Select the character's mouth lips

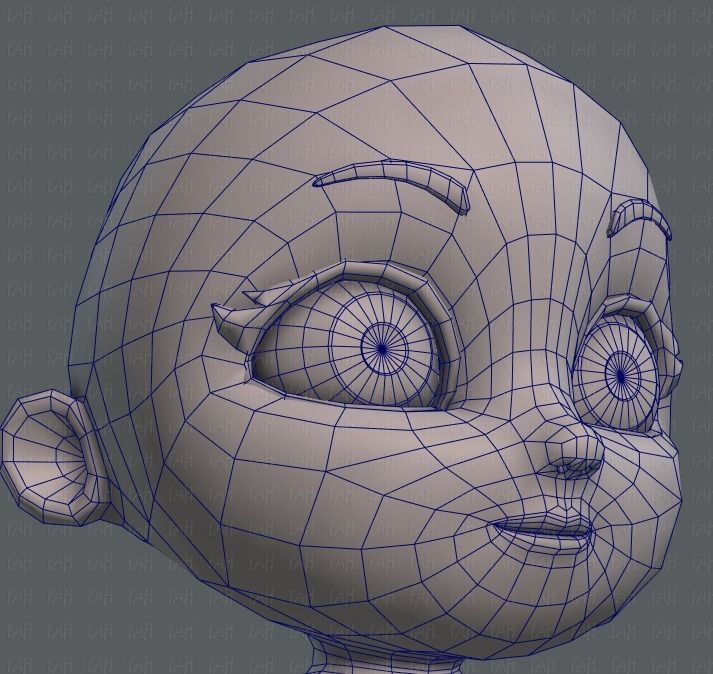pos(543,533)
